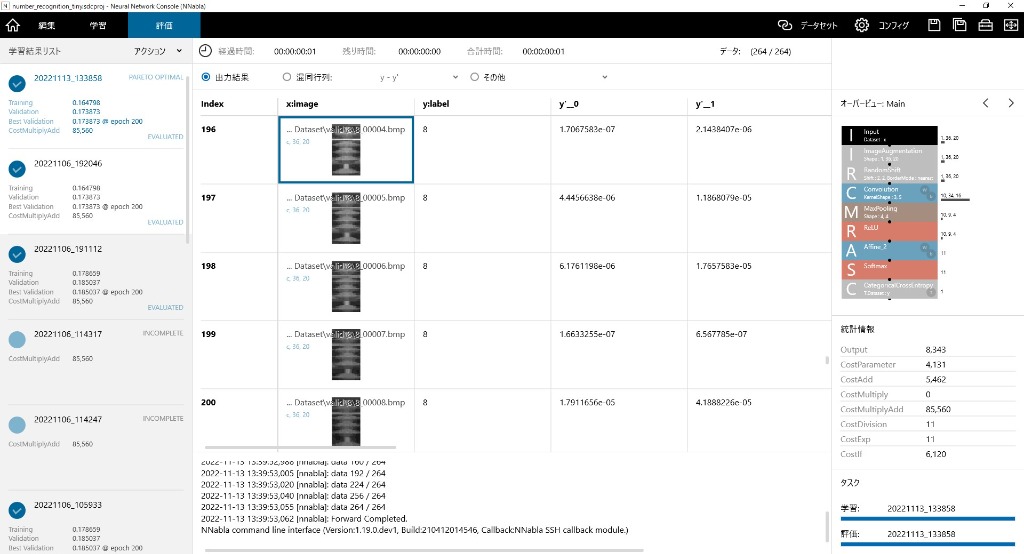Open the dataset link icon
The width and height of the screenshot is (1024, 554).
tap(784, 25)
